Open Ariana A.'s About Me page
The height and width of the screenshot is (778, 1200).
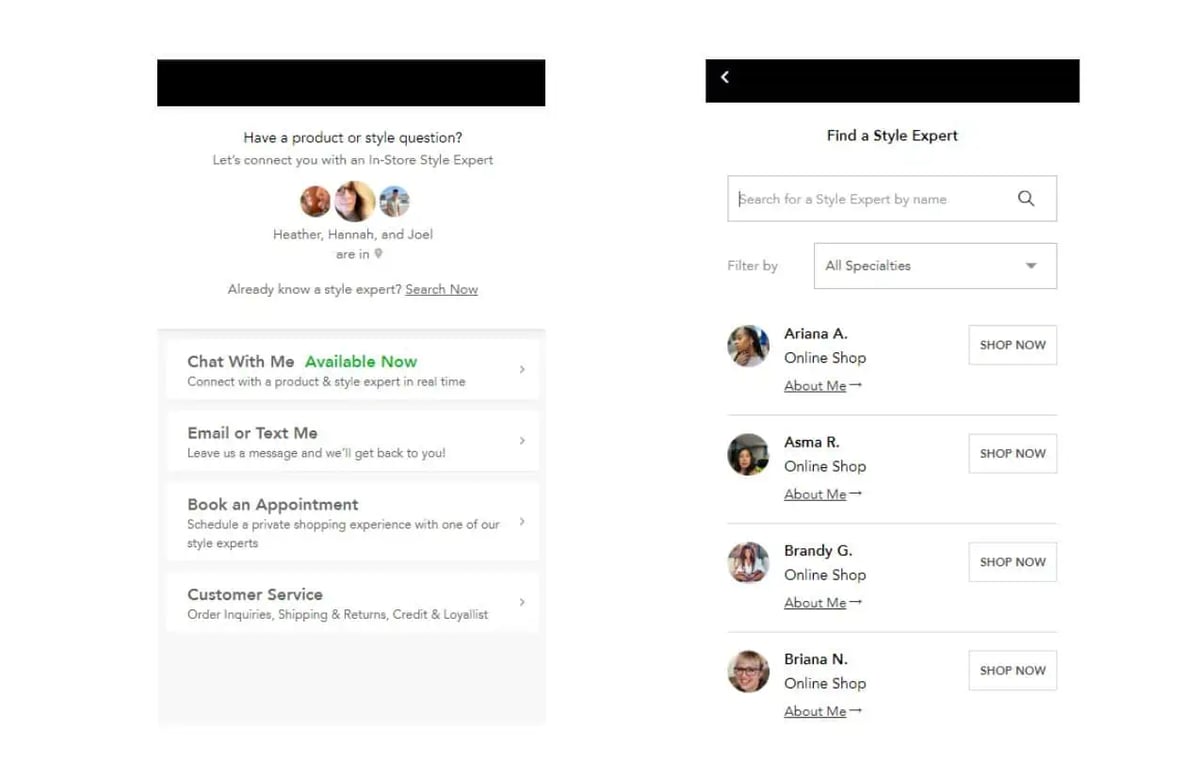(x=815, y=385)
